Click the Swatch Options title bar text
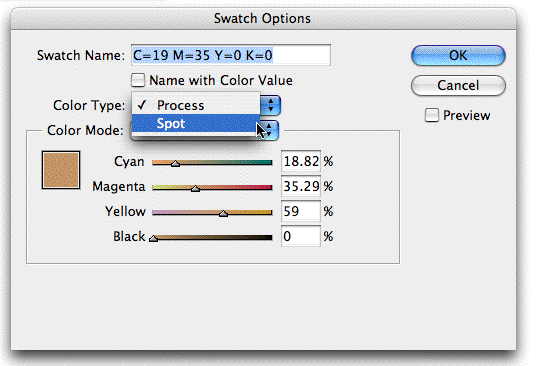536x366 pixels. point(262,18)
